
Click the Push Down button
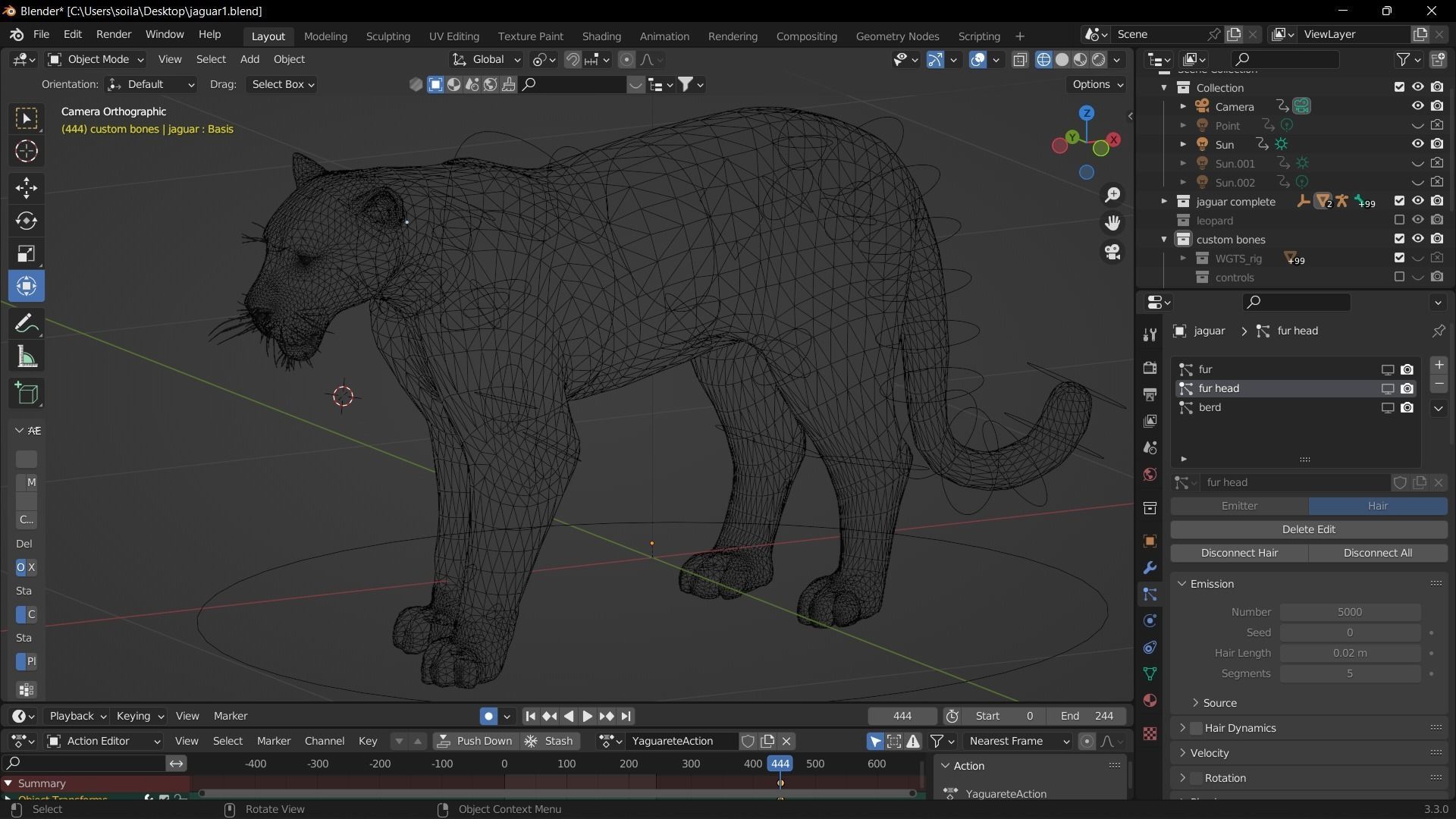coord(475,742)
